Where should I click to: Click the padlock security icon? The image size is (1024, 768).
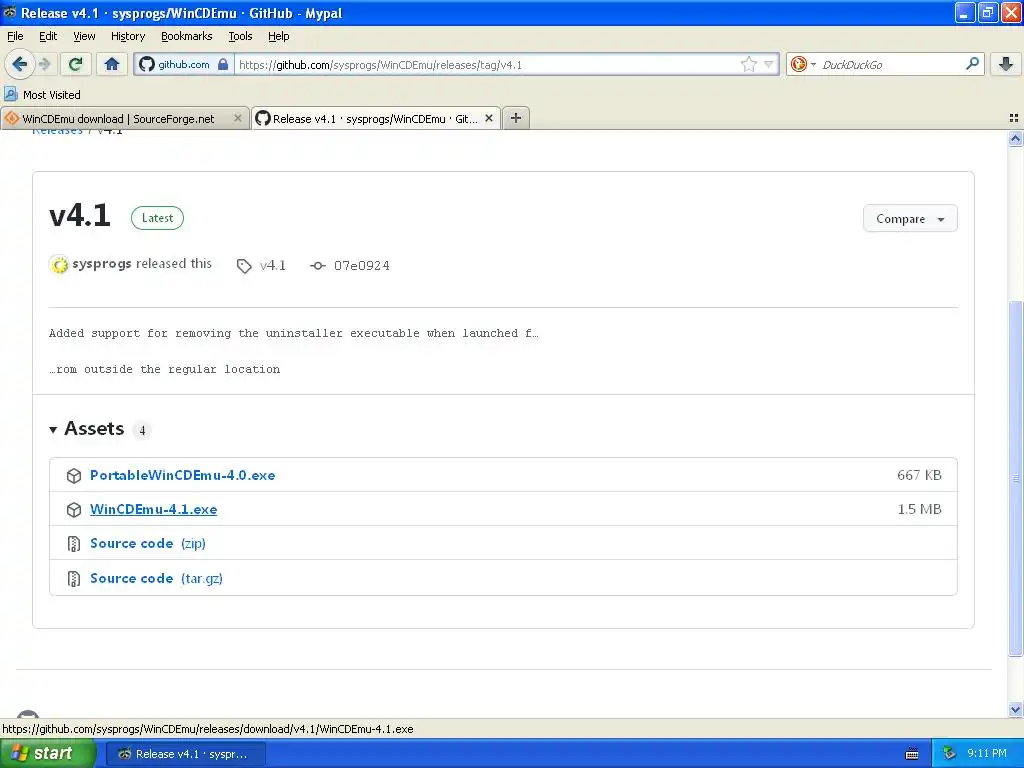tap(223, 64)
